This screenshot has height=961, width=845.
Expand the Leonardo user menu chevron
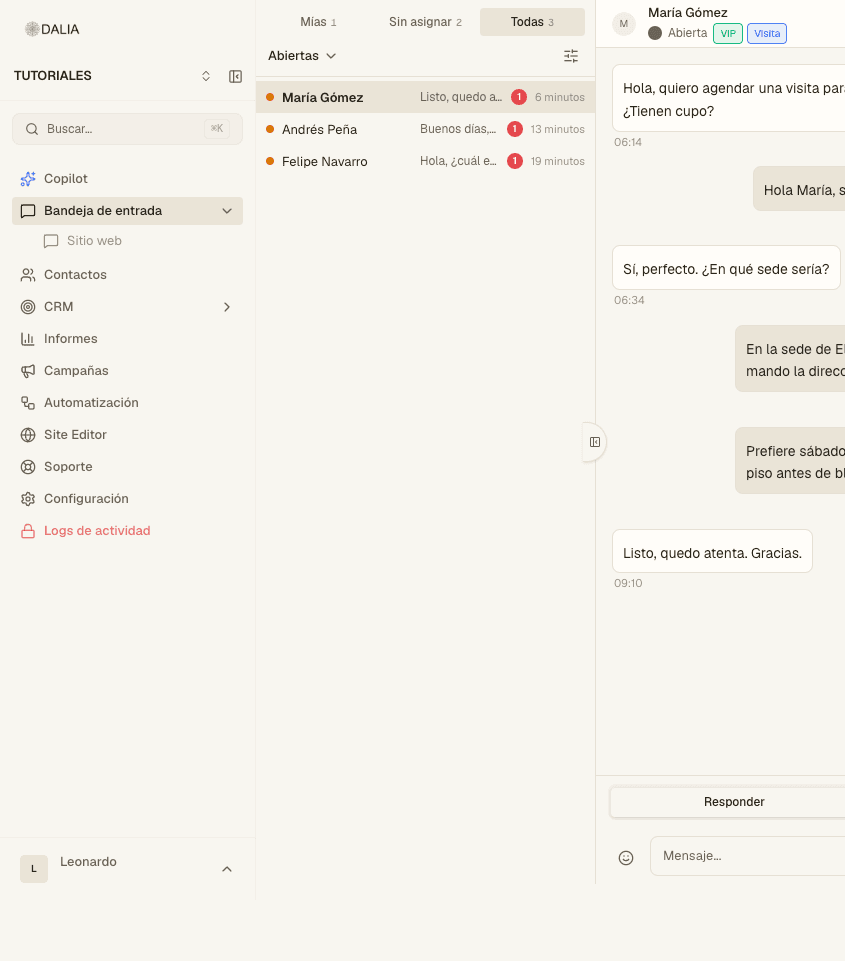227,869
